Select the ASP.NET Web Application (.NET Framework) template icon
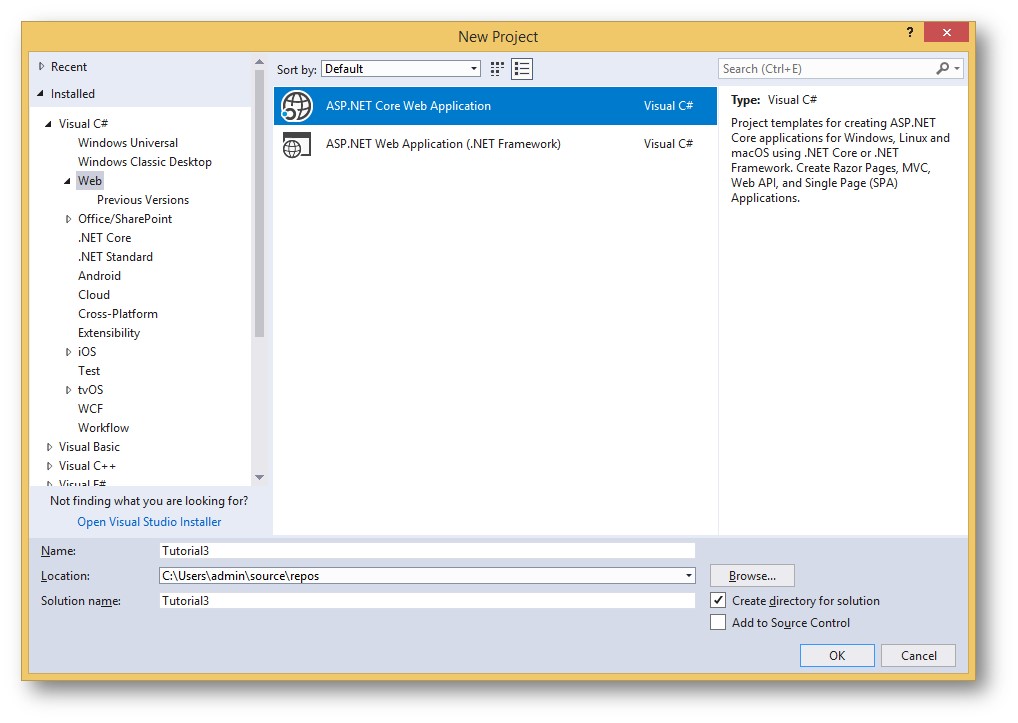Image resolution: width=1018 pixels, height=723 pixels. [295, 143]
